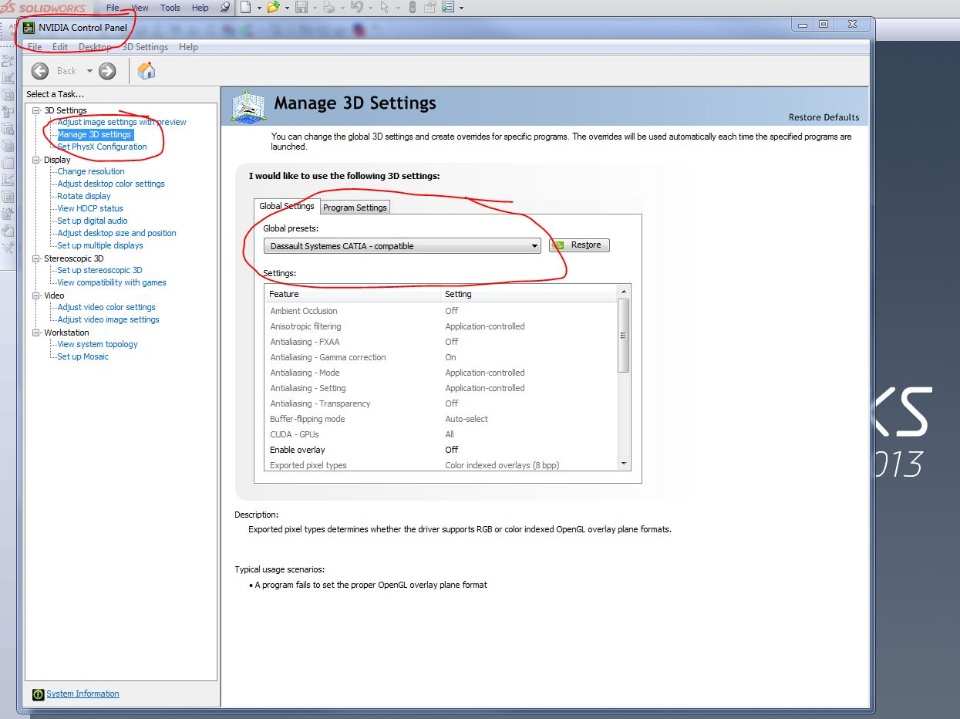Image resolution: width=960 pixels, height=719 pixels.
Task: Open dropdown arrow beside SolidWorks Open icon
Action: tap(287, 8)
